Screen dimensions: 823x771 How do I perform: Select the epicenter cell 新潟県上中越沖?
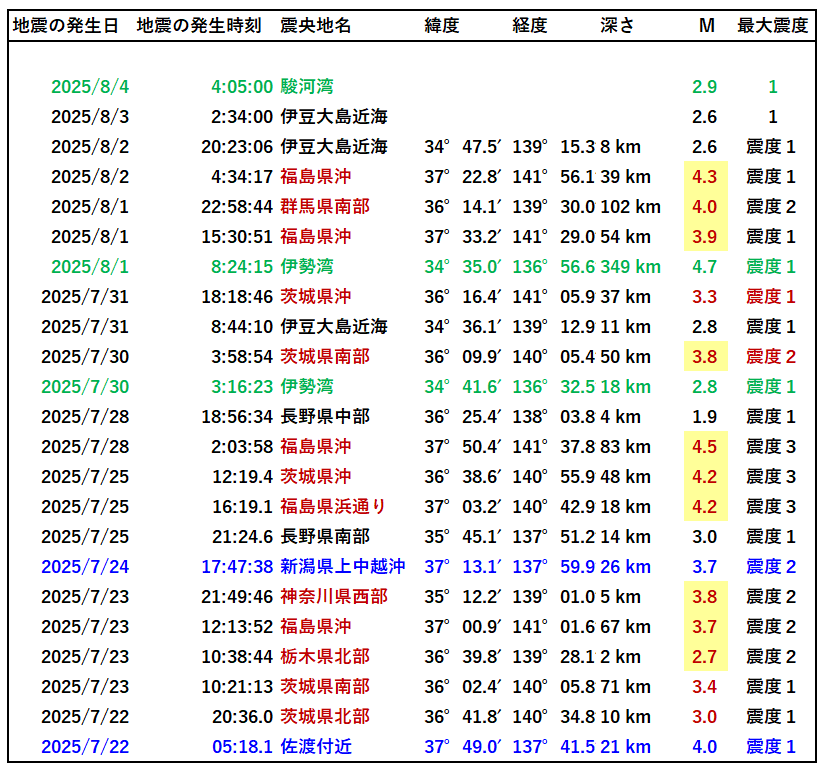tap(343, 566)
